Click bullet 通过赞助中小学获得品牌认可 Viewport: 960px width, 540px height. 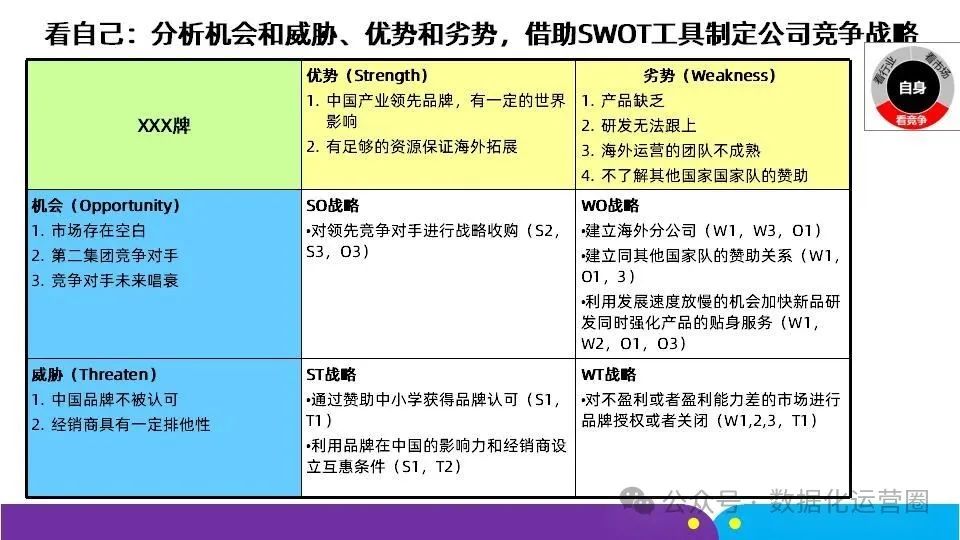pyautogui.click(x=433, y=410)
